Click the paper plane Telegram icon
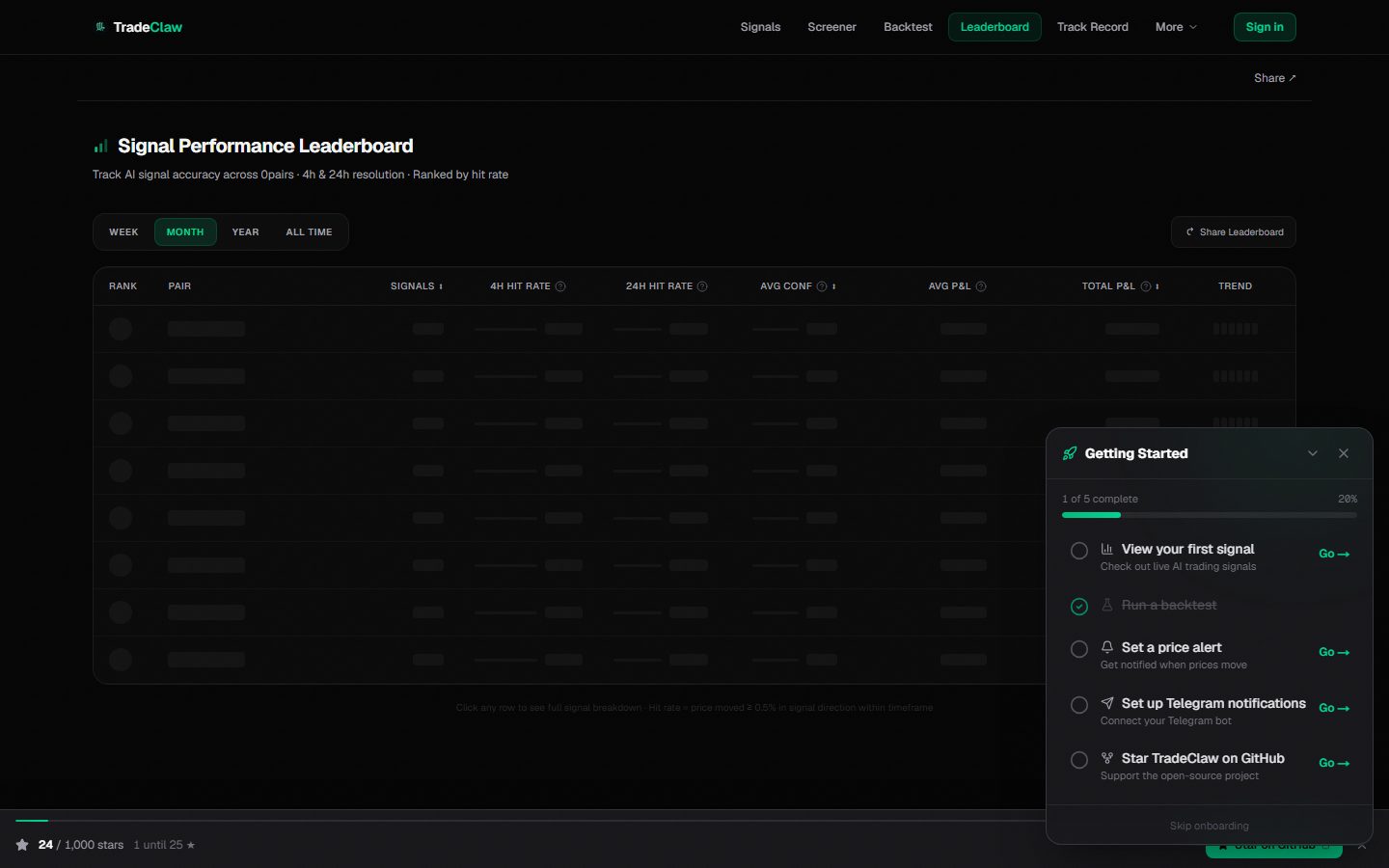 coord(1107,703)
